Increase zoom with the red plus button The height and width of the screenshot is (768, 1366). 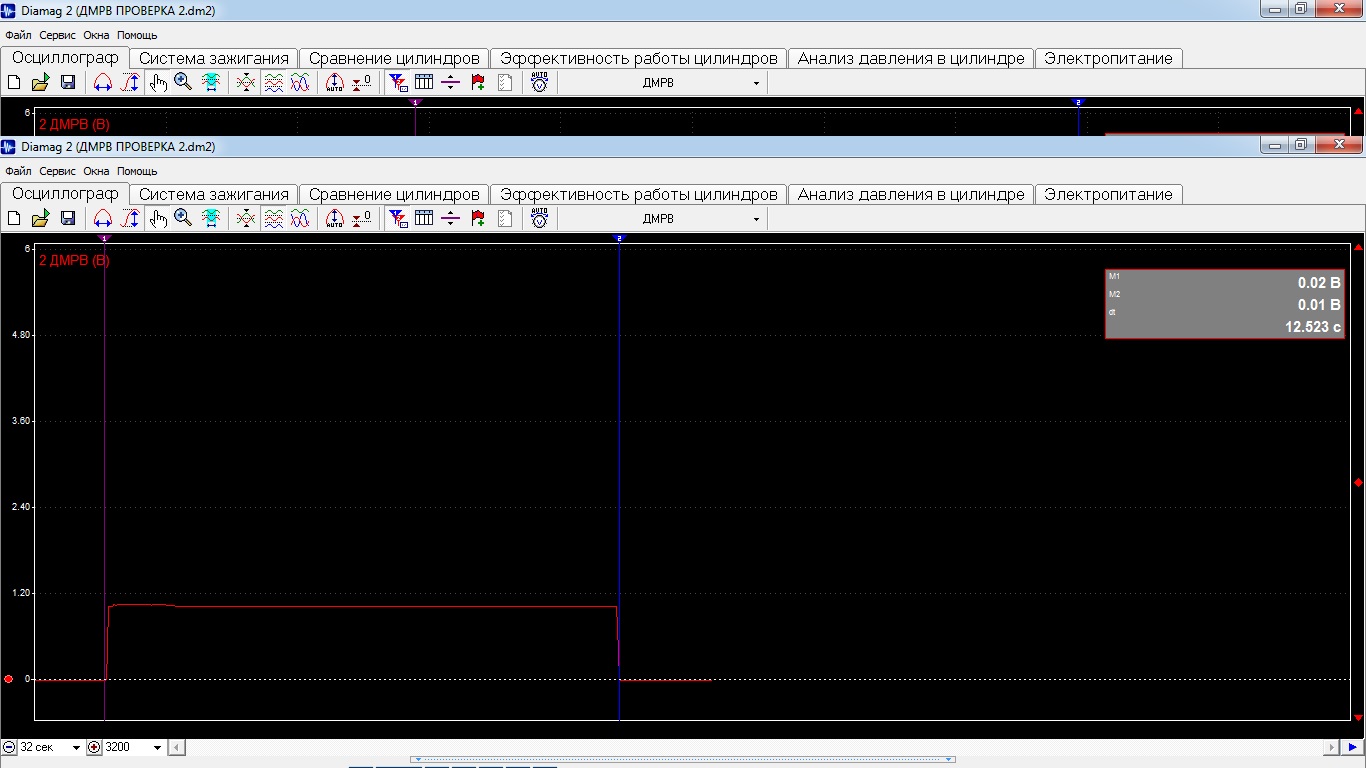pos(94,747)
